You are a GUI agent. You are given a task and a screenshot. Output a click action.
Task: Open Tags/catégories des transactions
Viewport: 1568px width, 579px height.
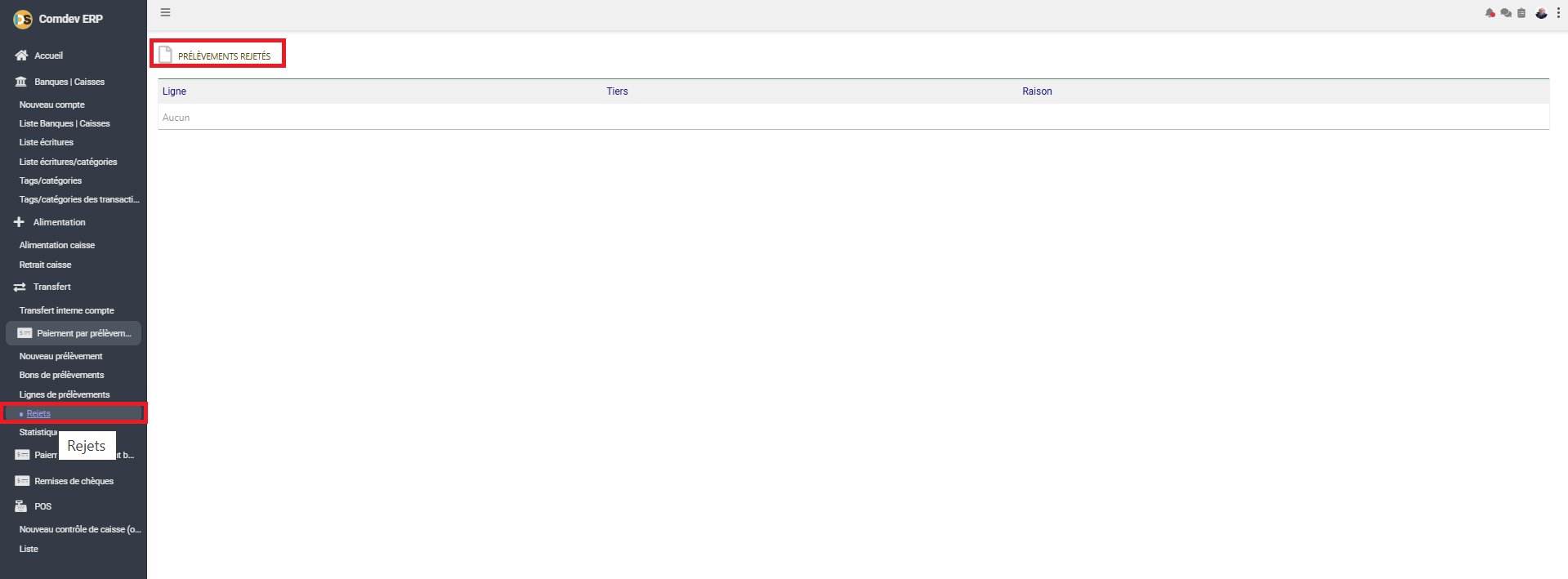click(79, 199)
